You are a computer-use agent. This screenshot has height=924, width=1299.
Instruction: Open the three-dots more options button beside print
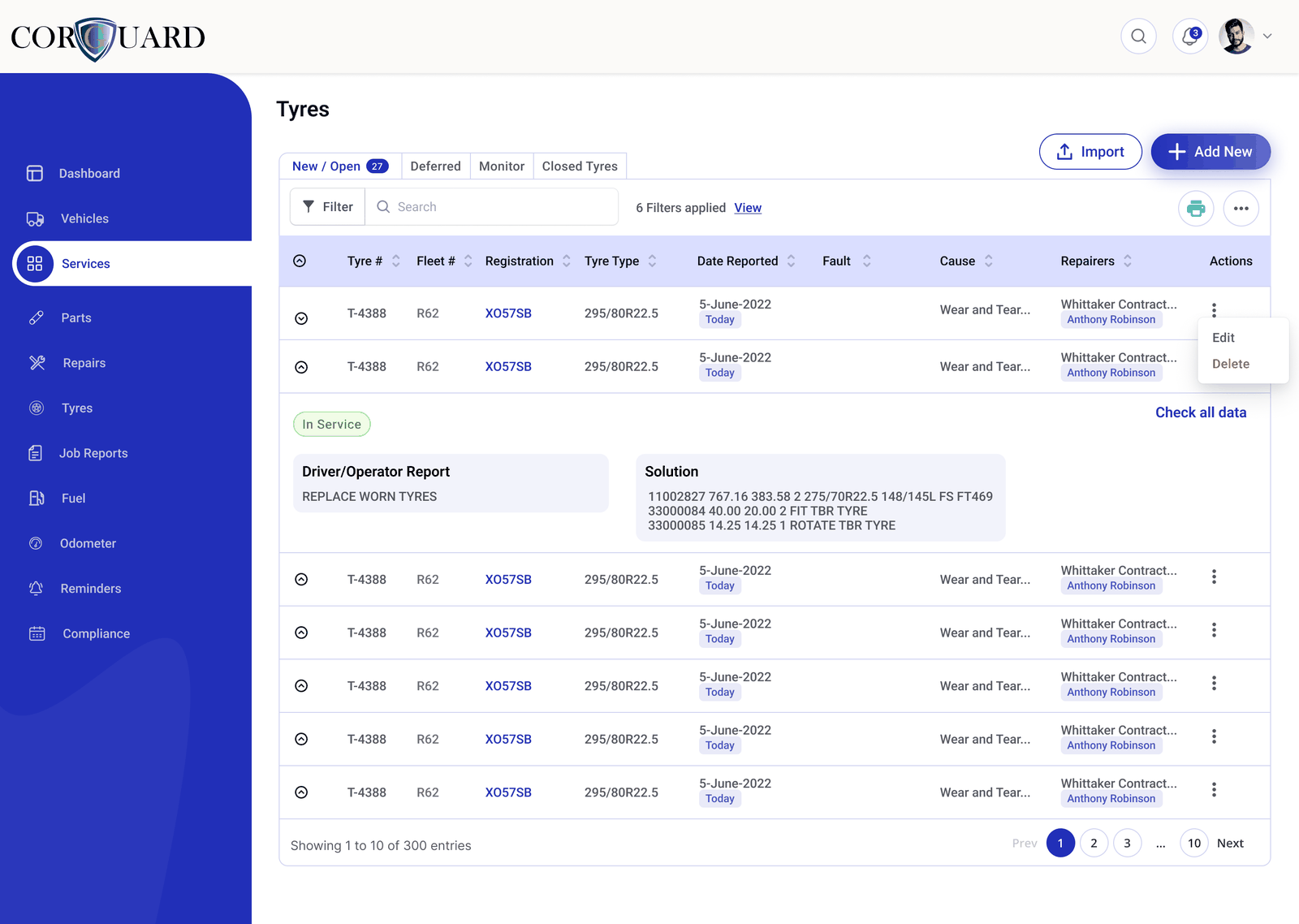[x=1241, y=209]
